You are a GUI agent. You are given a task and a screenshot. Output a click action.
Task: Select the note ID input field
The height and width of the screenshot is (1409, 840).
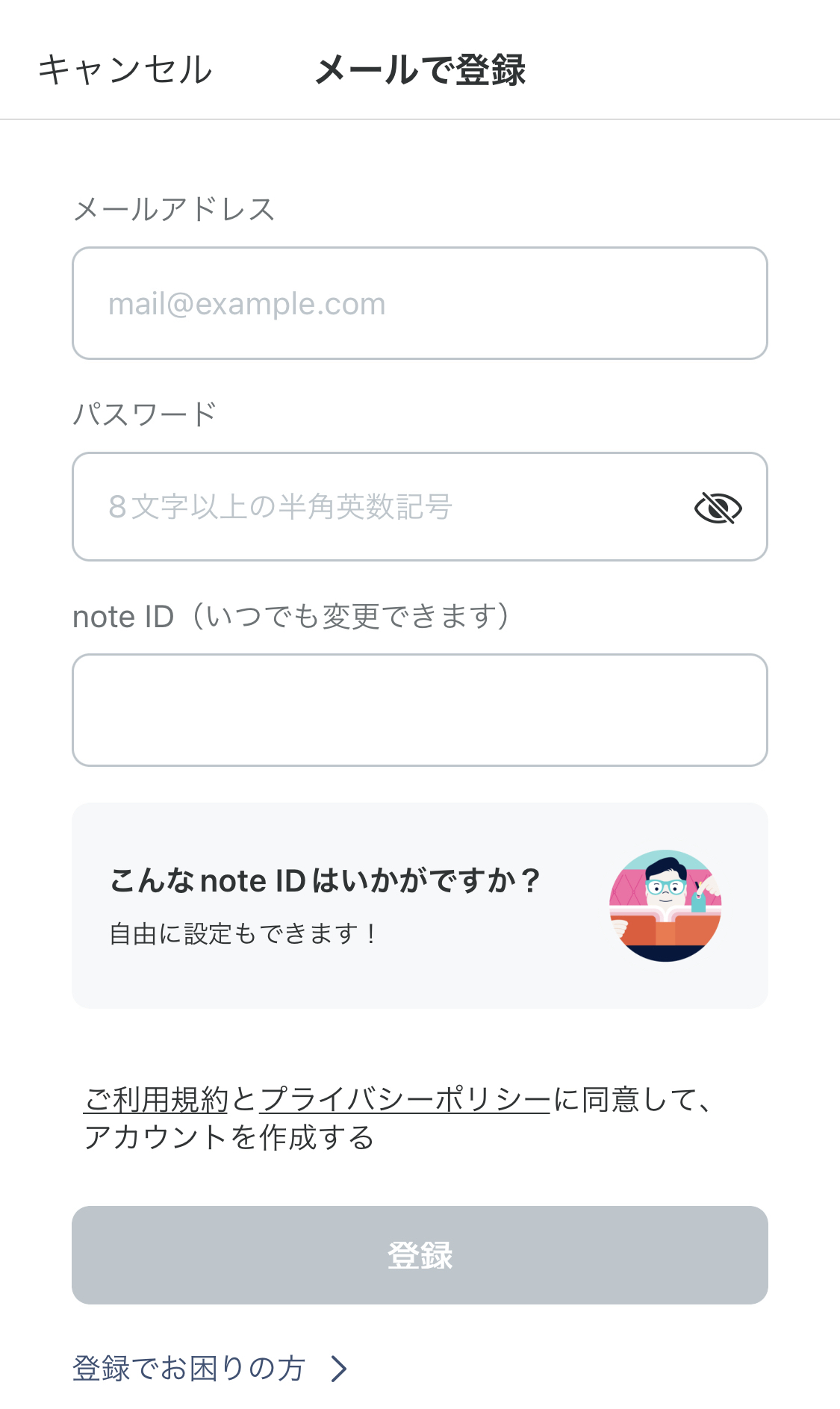click(x=420, y=710)
